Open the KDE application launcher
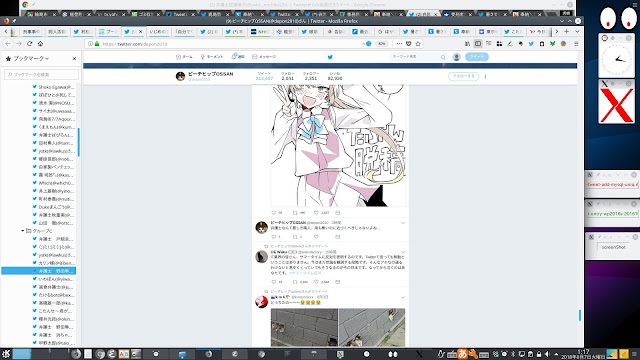This screenshot has width=640, height=360. coord(5,354)
